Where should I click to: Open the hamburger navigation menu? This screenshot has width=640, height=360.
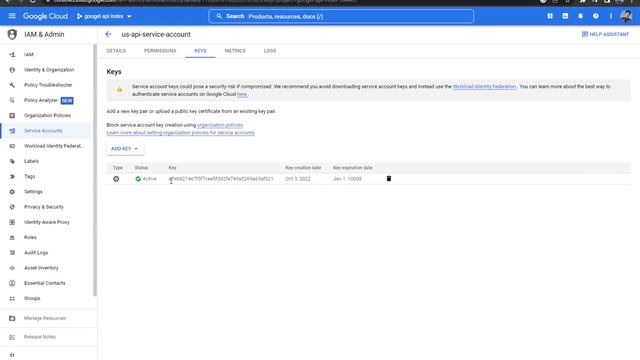point(12,16)
